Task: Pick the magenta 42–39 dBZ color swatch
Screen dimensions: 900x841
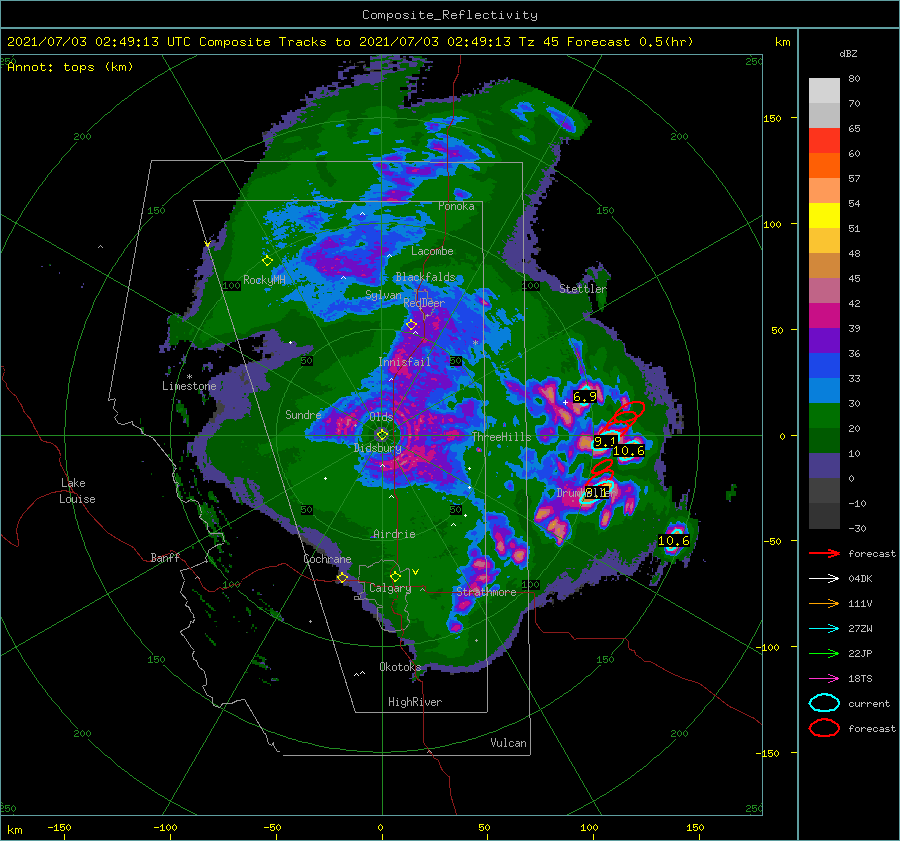Action: (824, 316)
